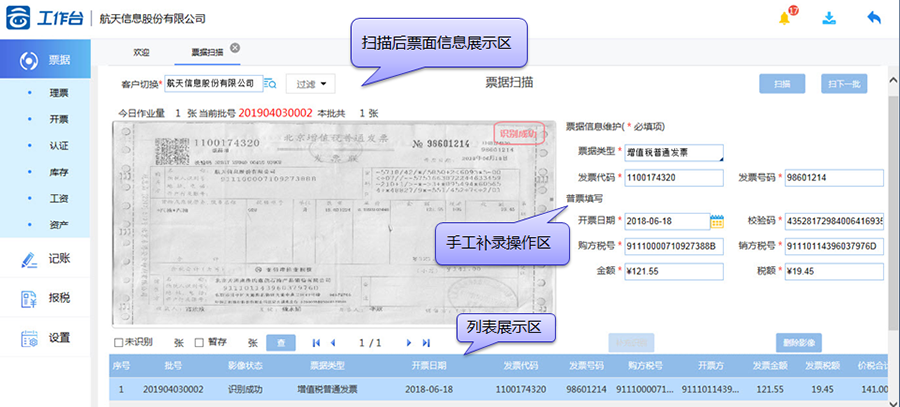Click the 扫下一批 button
The width and height of the screenshot is (900, 407).
tap(841, 84)
